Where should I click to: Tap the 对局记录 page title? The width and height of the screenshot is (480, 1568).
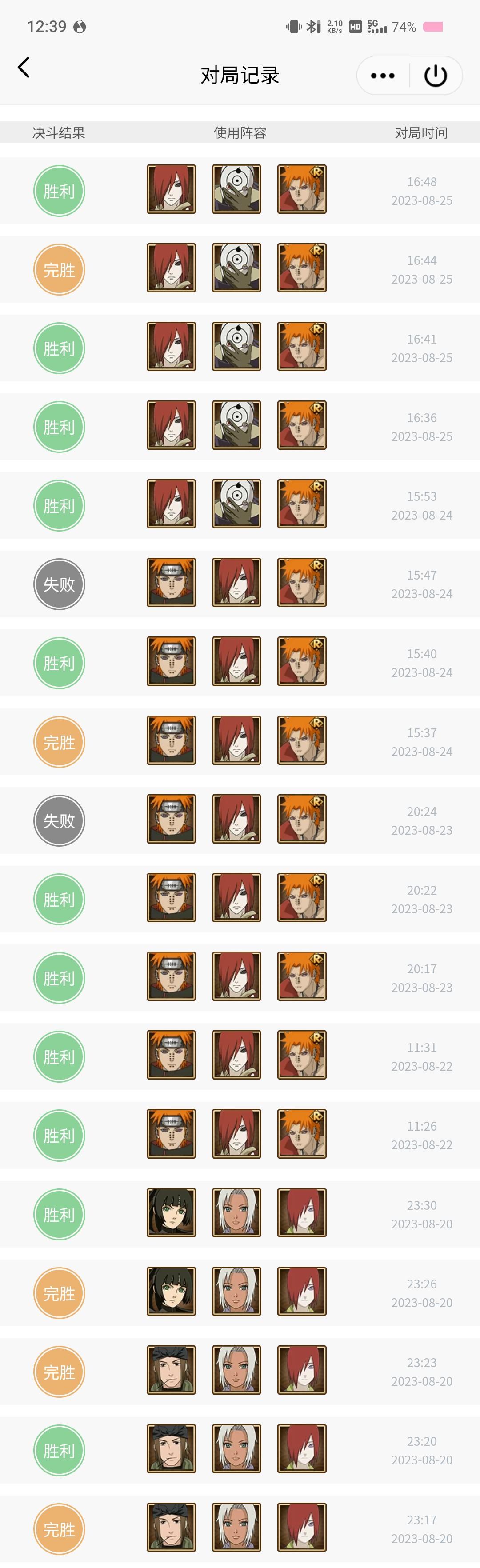pos(240,76)
